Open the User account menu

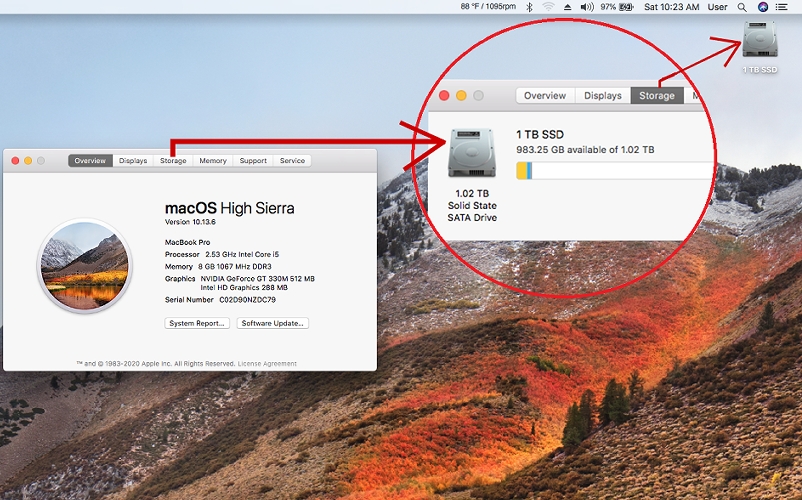pyautogui.click(x=717, y=7)
